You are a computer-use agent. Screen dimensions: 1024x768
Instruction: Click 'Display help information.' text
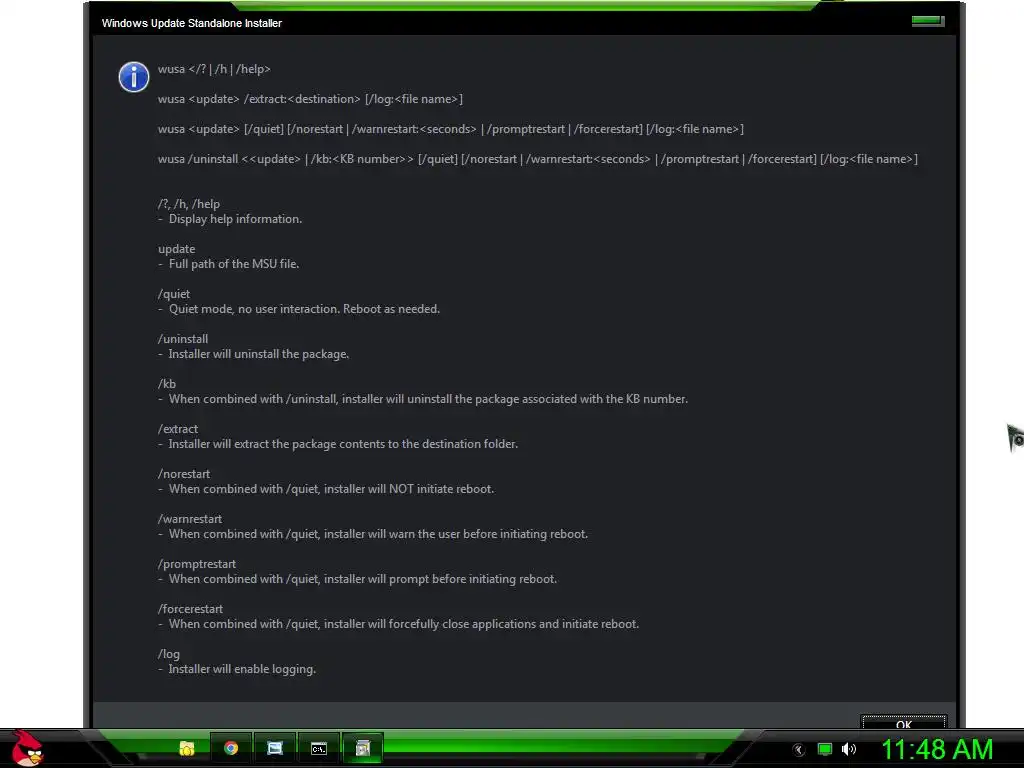coord(235,219)
